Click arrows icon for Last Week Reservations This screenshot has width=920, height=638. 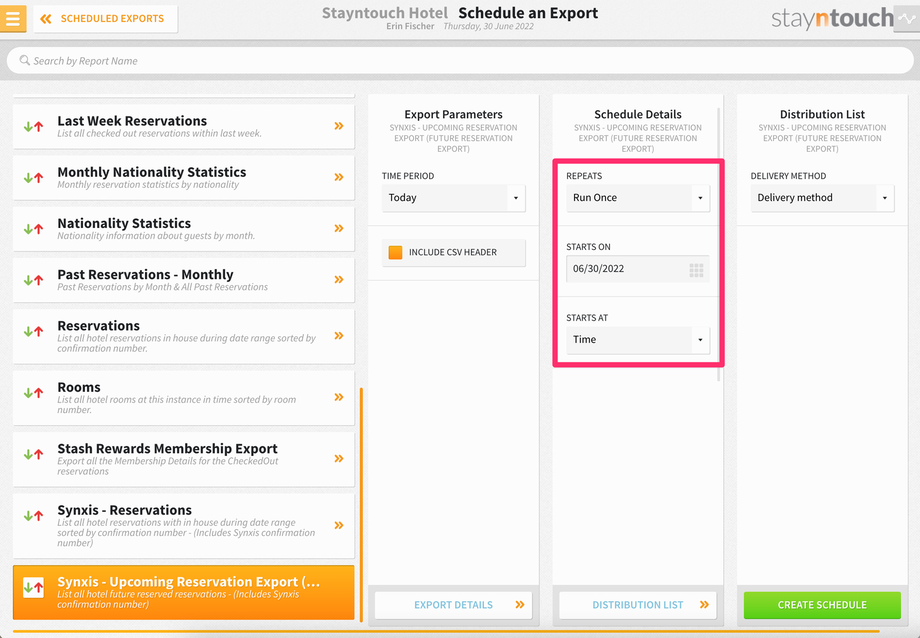click(x=33, y=126)
